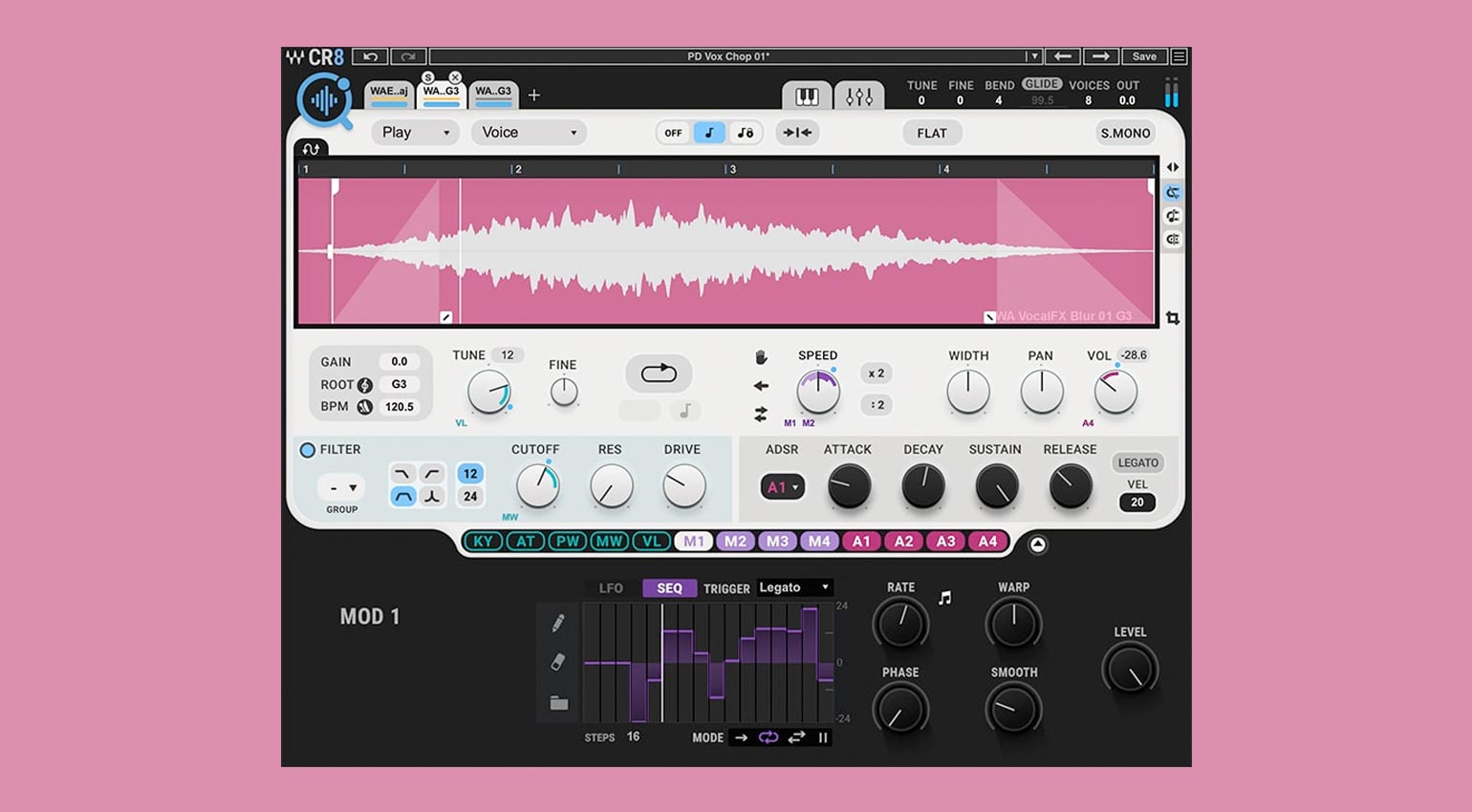Select 12 dB filter slope
This screenshot has height=812, width=1472.
tap(470, 474)
